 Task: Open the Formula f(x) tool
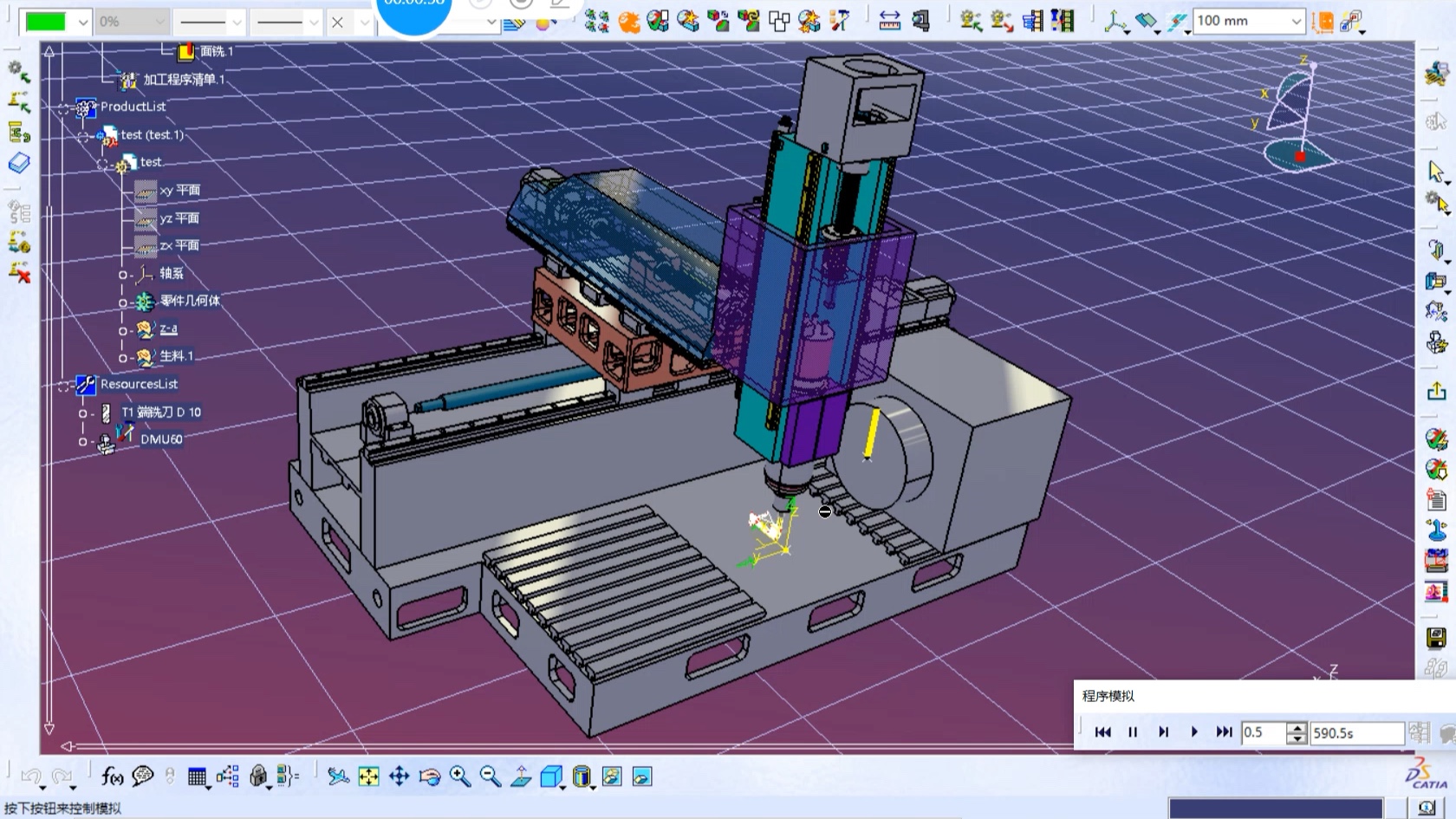point(112,777)
